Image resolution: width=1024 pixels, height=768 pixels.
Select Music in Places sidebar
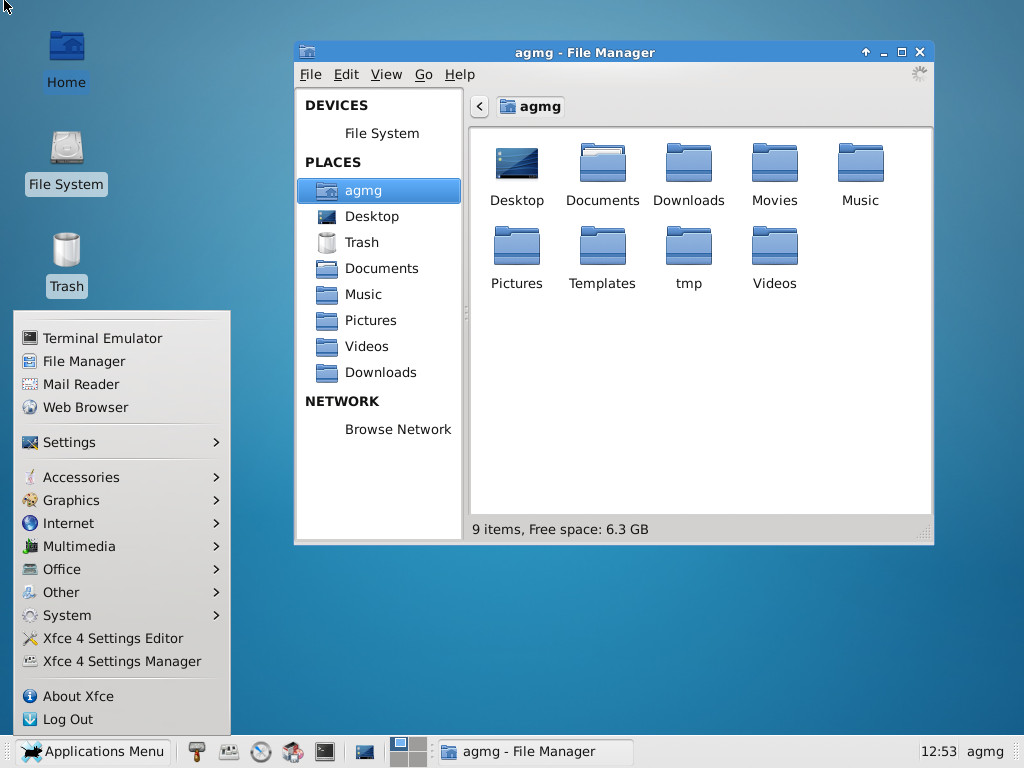tap(379, 295)
